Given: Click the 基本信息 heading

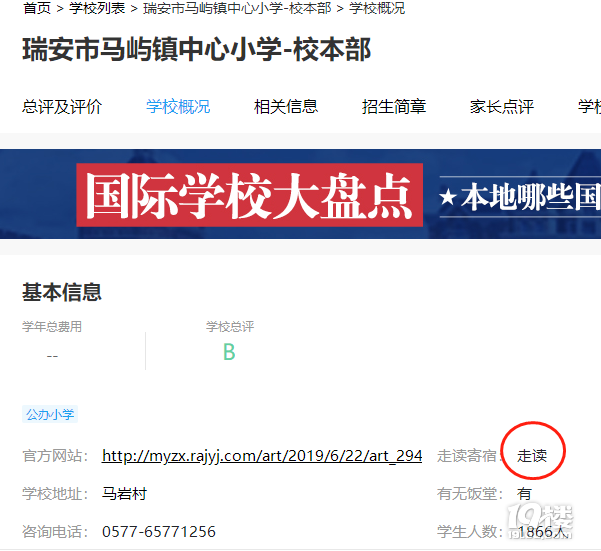Looking at the screenshot, I should pyautogui.click(x=62, y=292).
